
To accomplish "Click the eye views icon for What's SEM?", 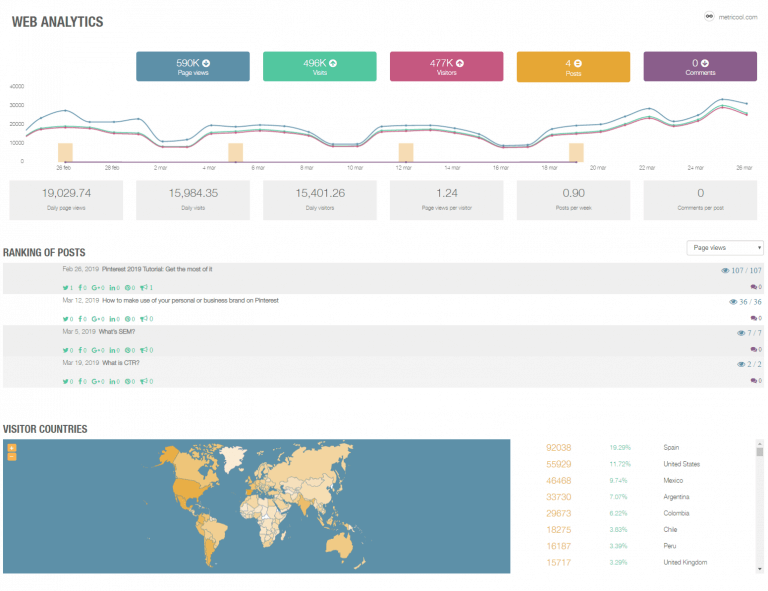I will [x=741, y=333].
